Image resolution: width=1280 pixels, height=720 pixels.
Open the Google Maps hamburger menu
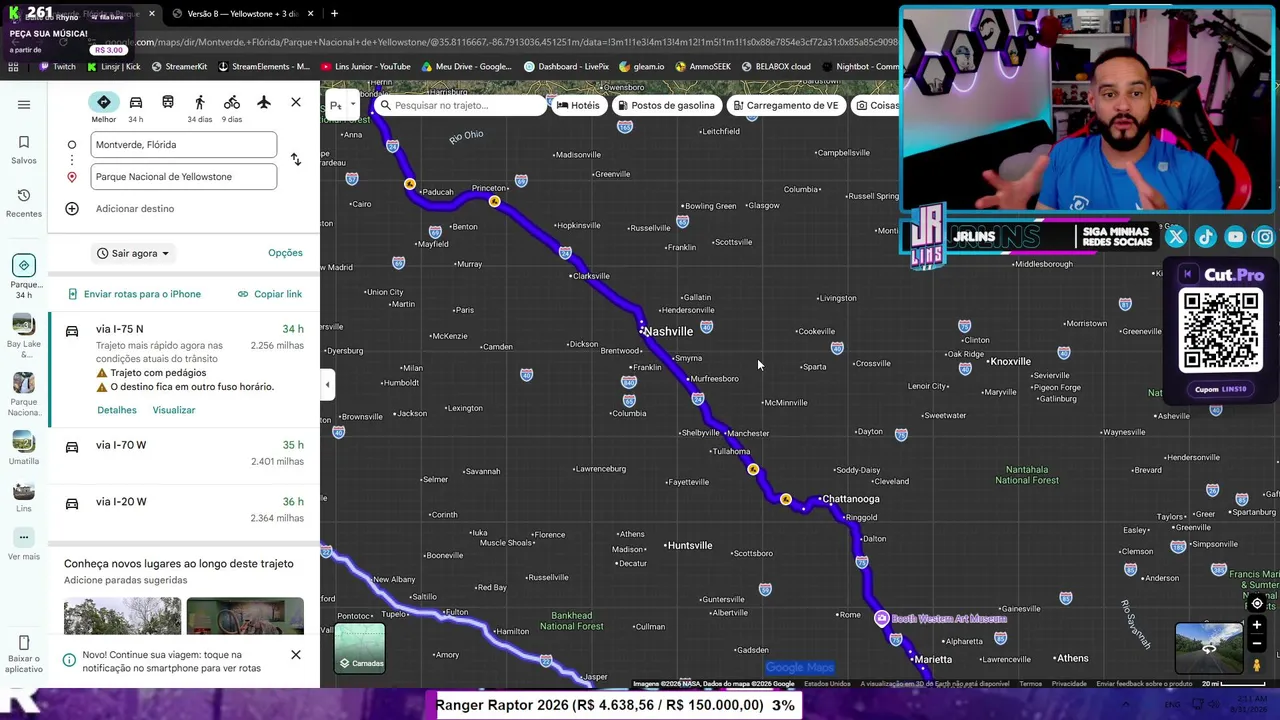[24, 104]
